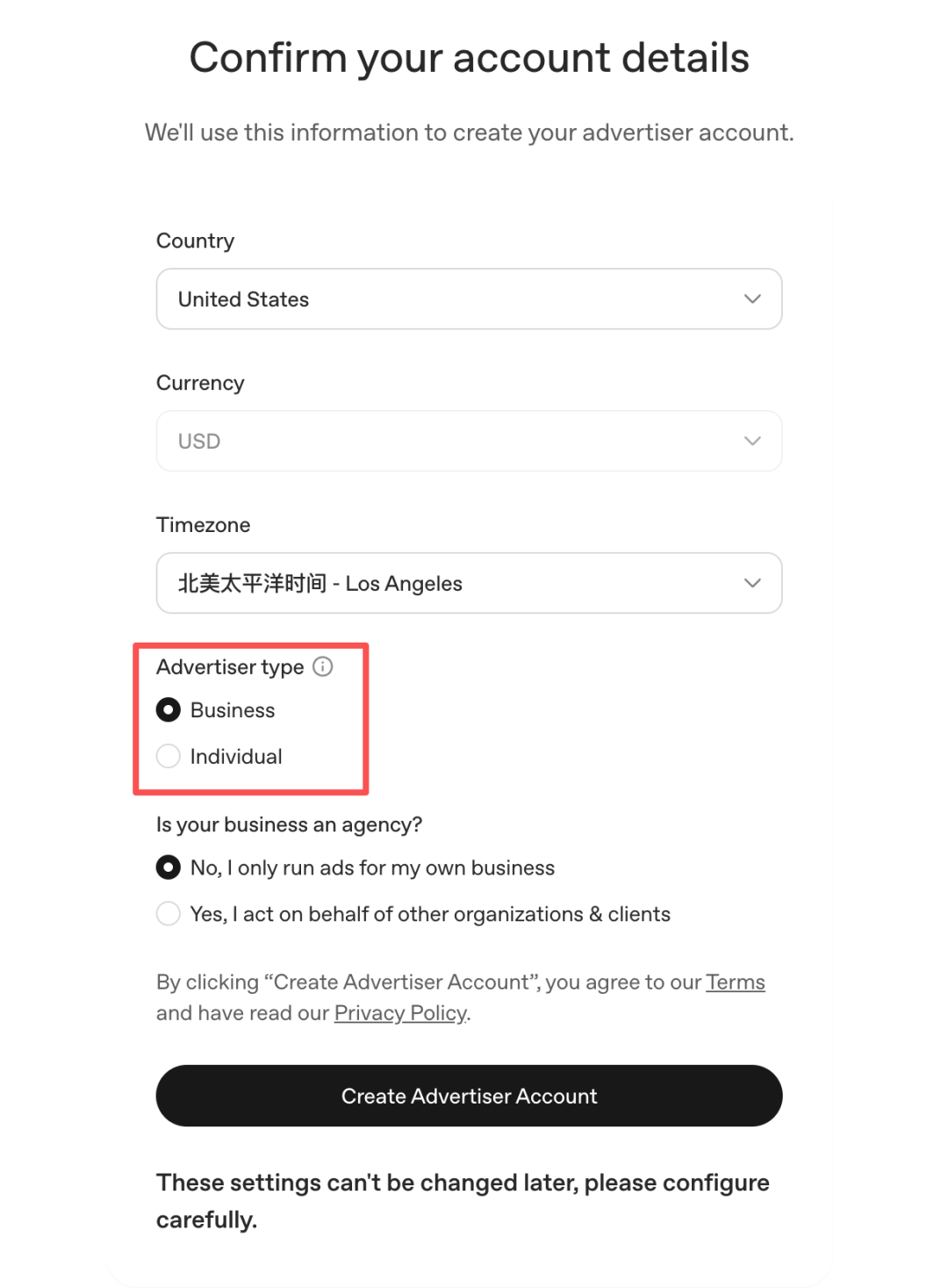Click the Advertiser type info icon
Screen dimensions: 948x1288
click(x=323, y=666)
